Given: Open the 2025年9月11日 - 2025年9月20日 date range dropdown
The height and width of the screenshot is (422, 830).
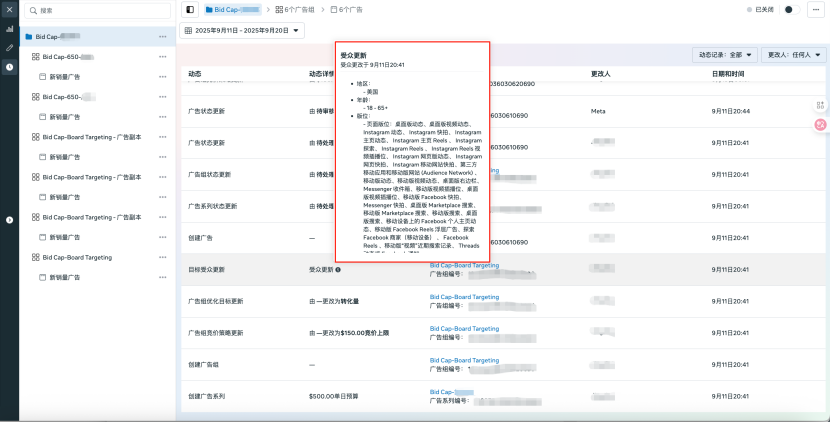Looking at the screenshot, I should click(x=242, y=31).
